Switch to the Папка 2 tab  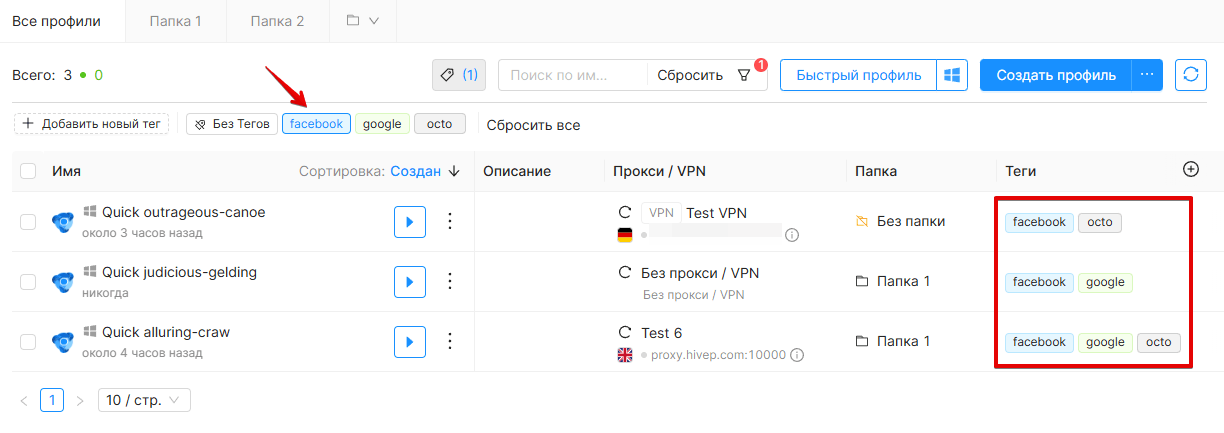(277, 20)
